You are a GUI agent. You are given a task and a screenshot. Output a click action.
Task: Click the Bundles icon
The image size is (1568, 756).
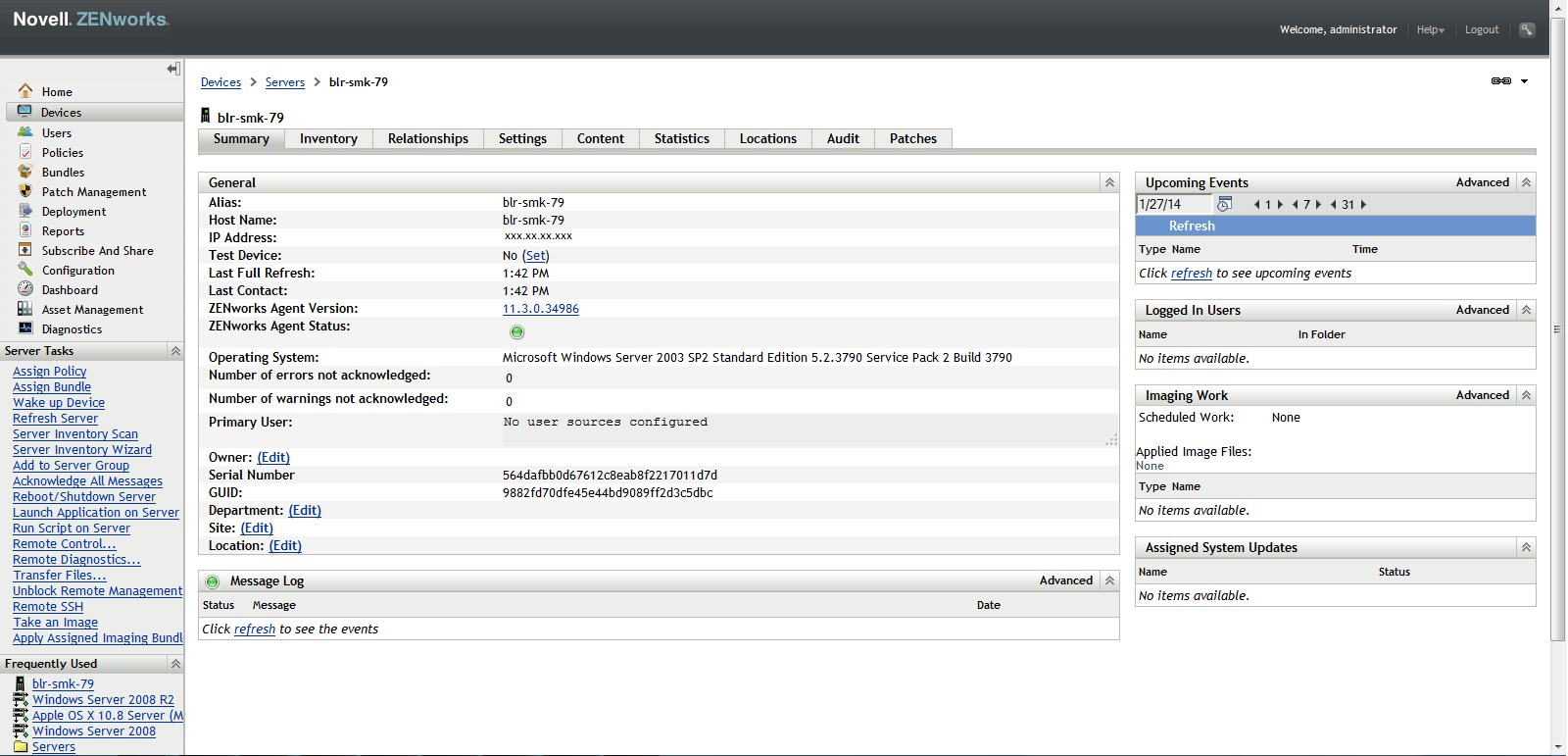(25, 172)
